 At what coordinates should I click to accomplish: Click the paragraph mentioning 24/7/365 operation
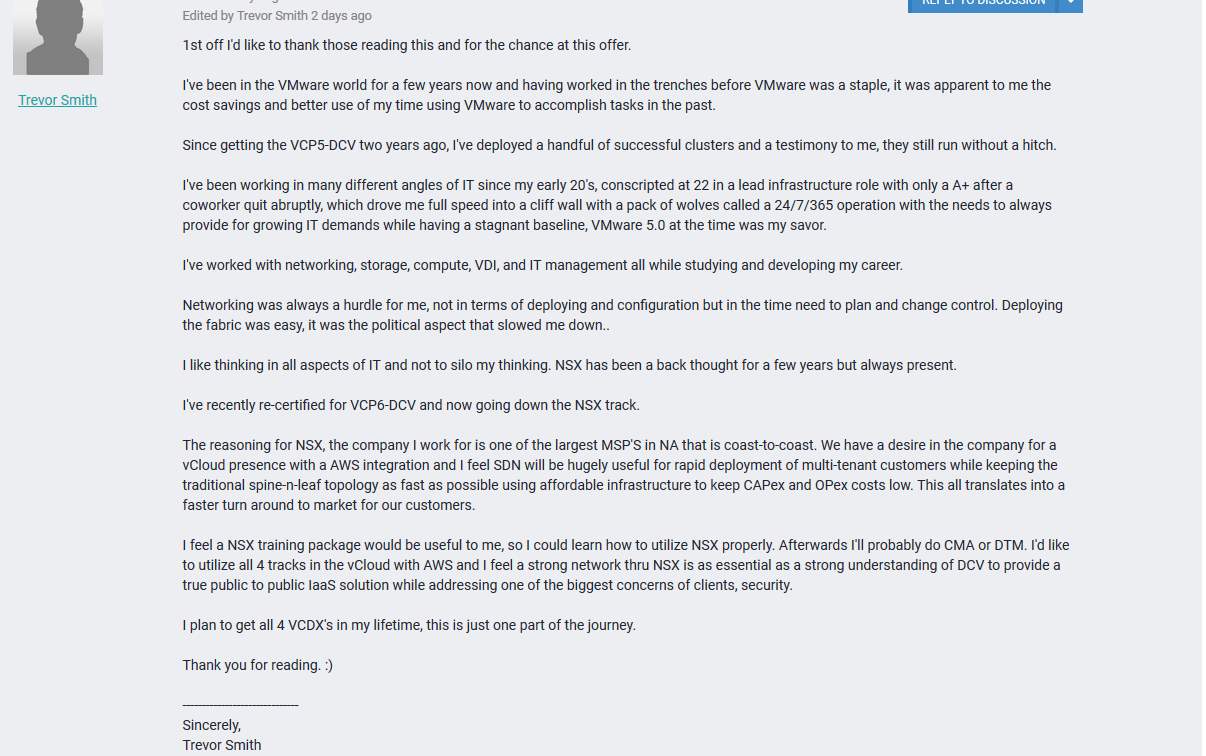point(617,205)
